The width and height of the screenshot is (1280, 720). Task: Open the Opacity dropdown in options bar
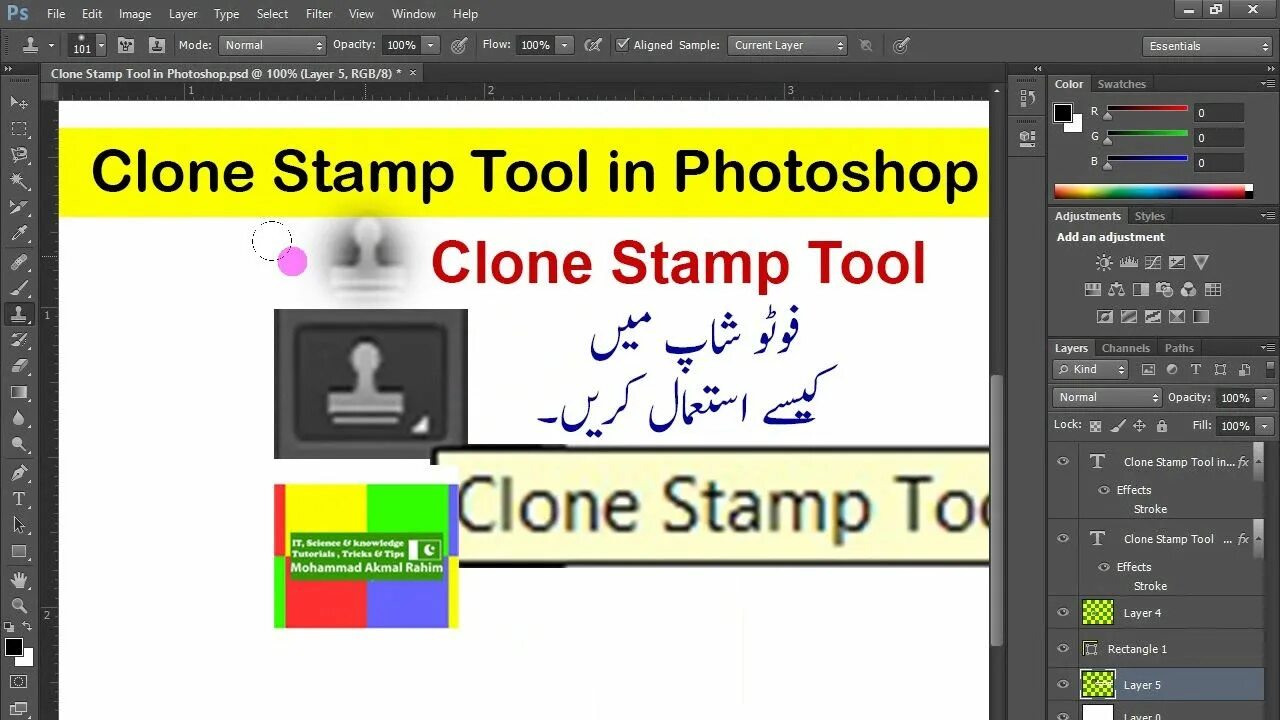[431, 45]
